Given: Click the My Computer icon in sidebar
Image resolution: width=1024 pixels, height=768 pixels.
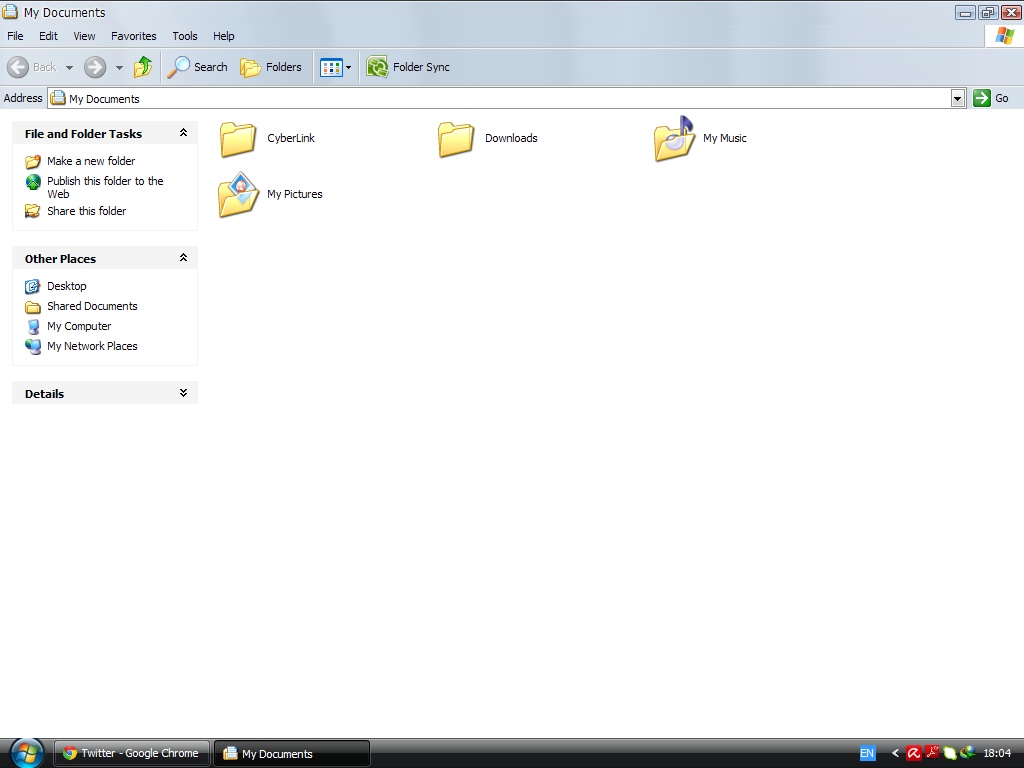Looking at the screenshot, I should click(x=33, y=327).
